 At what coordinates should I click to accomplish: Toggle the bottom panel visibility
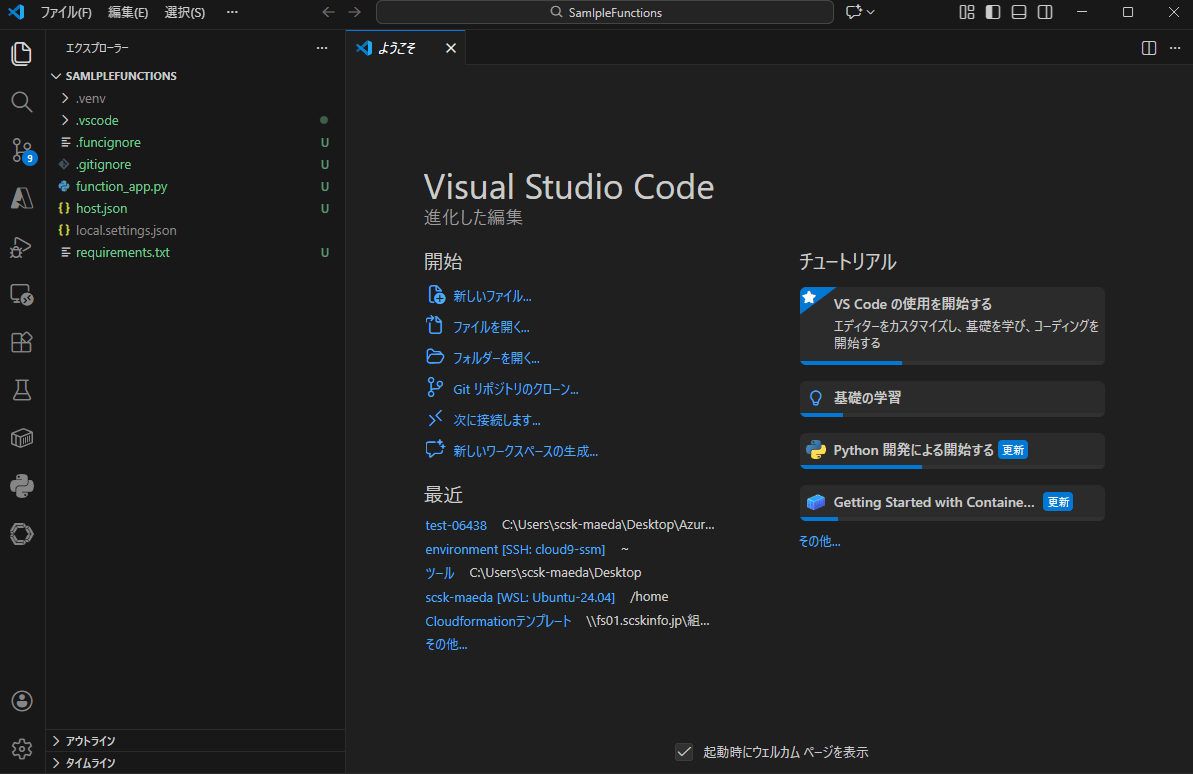point(1019,13)
